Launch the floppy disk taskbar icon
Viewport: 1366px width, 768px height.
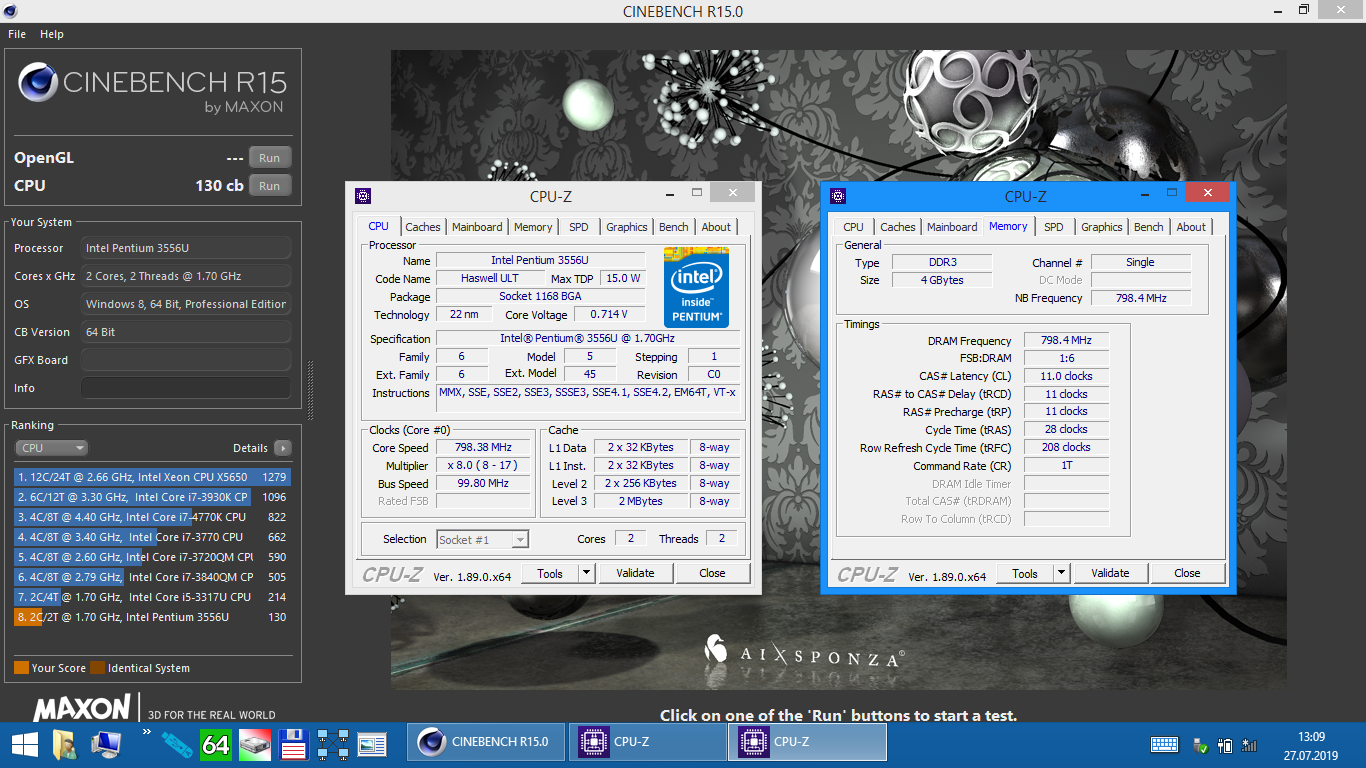(293, 744)
